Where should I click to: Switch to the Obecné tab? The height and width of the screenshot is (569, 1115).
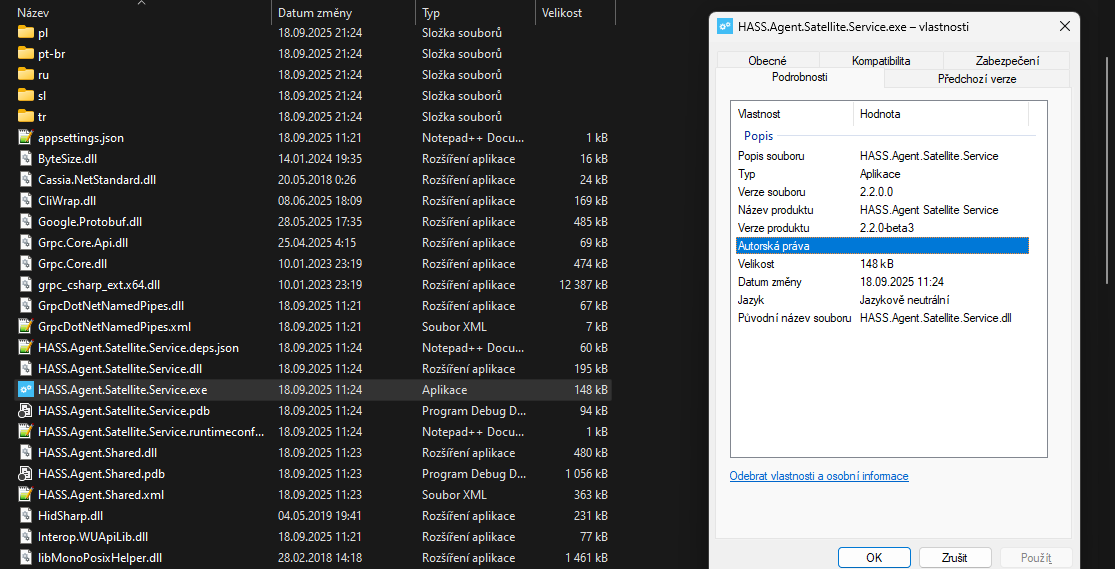pyautogui.click(x=767, y=61)
